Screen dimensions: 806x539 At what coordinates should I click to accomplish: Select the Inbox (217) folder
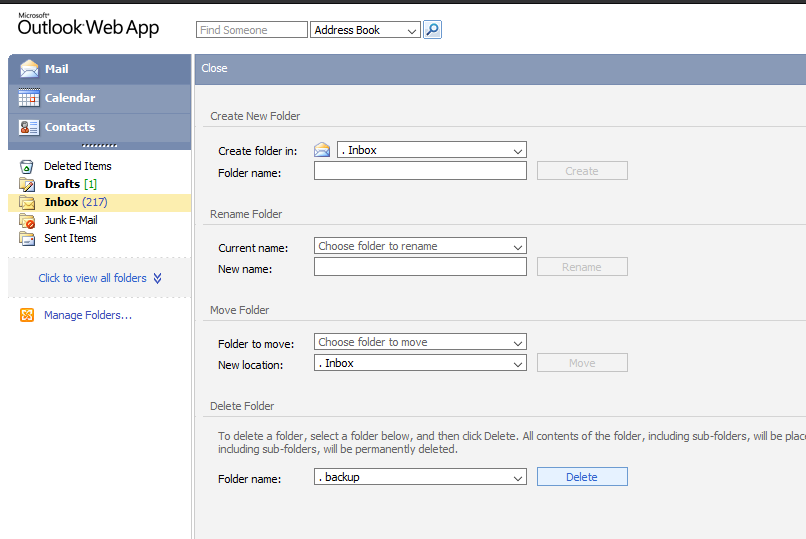tap(100, 202)
